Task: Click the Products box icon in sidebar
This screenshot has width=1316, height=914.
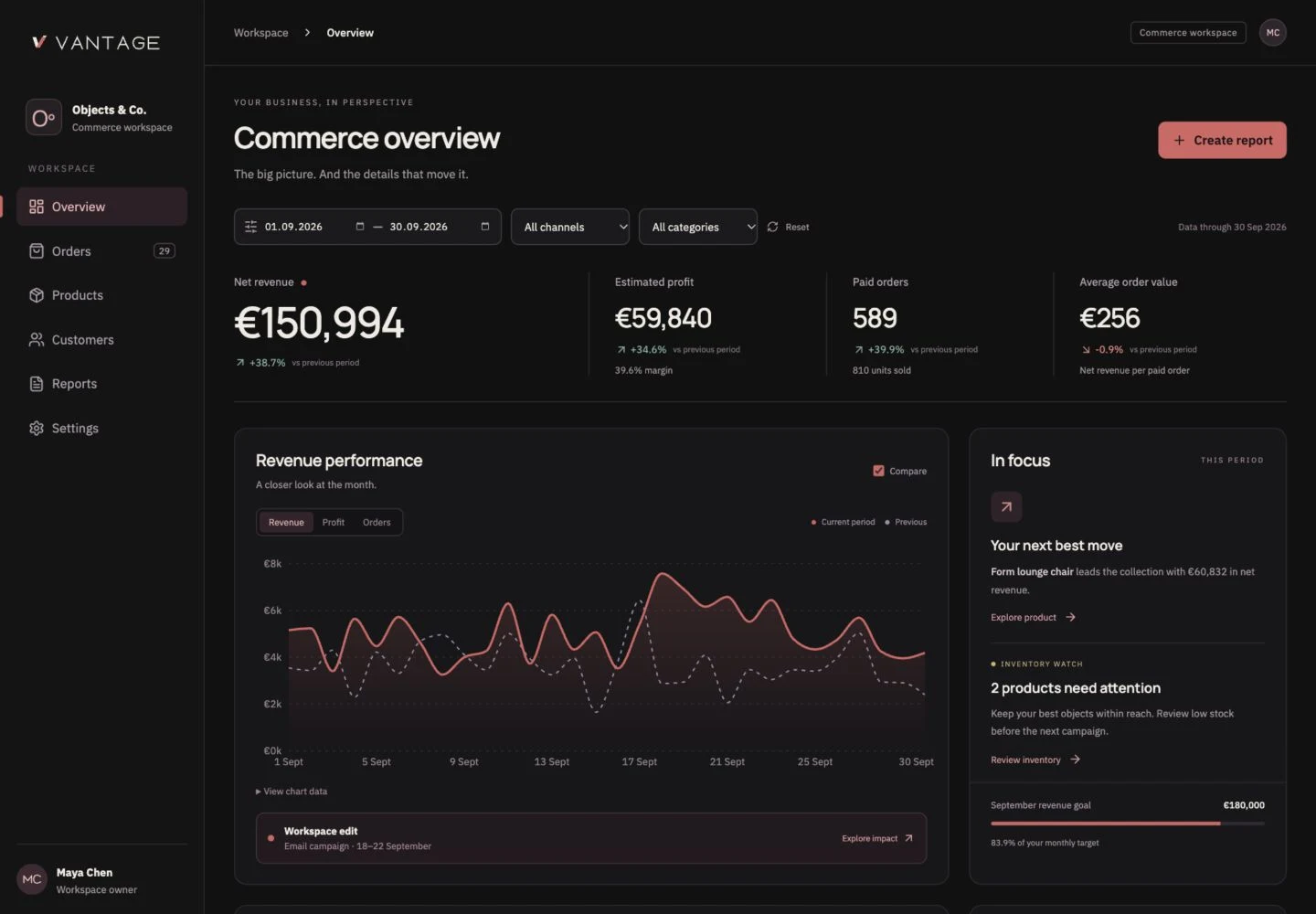Action: (37, 295)
